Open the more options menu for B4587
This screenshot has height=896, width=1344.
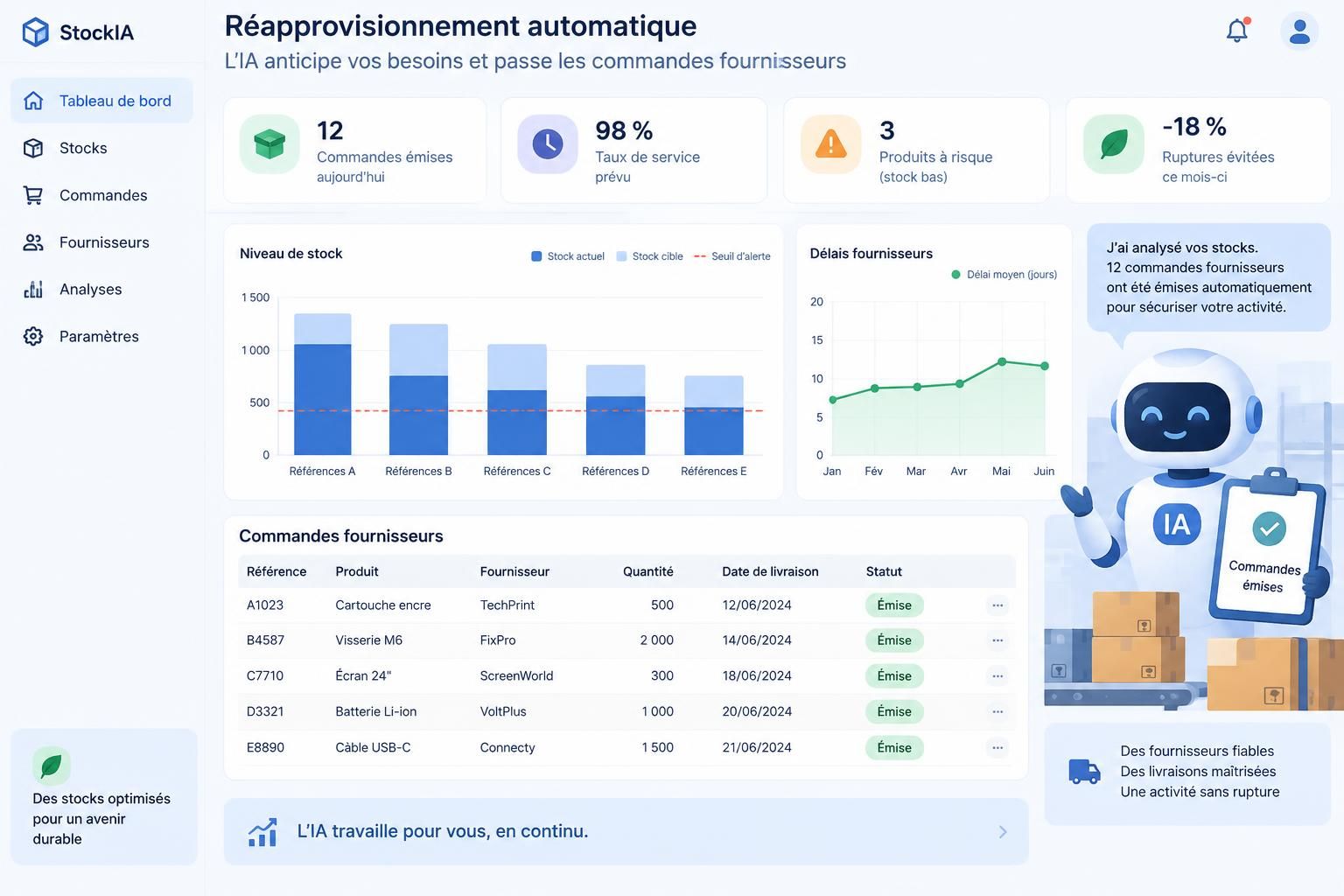coord(997,640)
